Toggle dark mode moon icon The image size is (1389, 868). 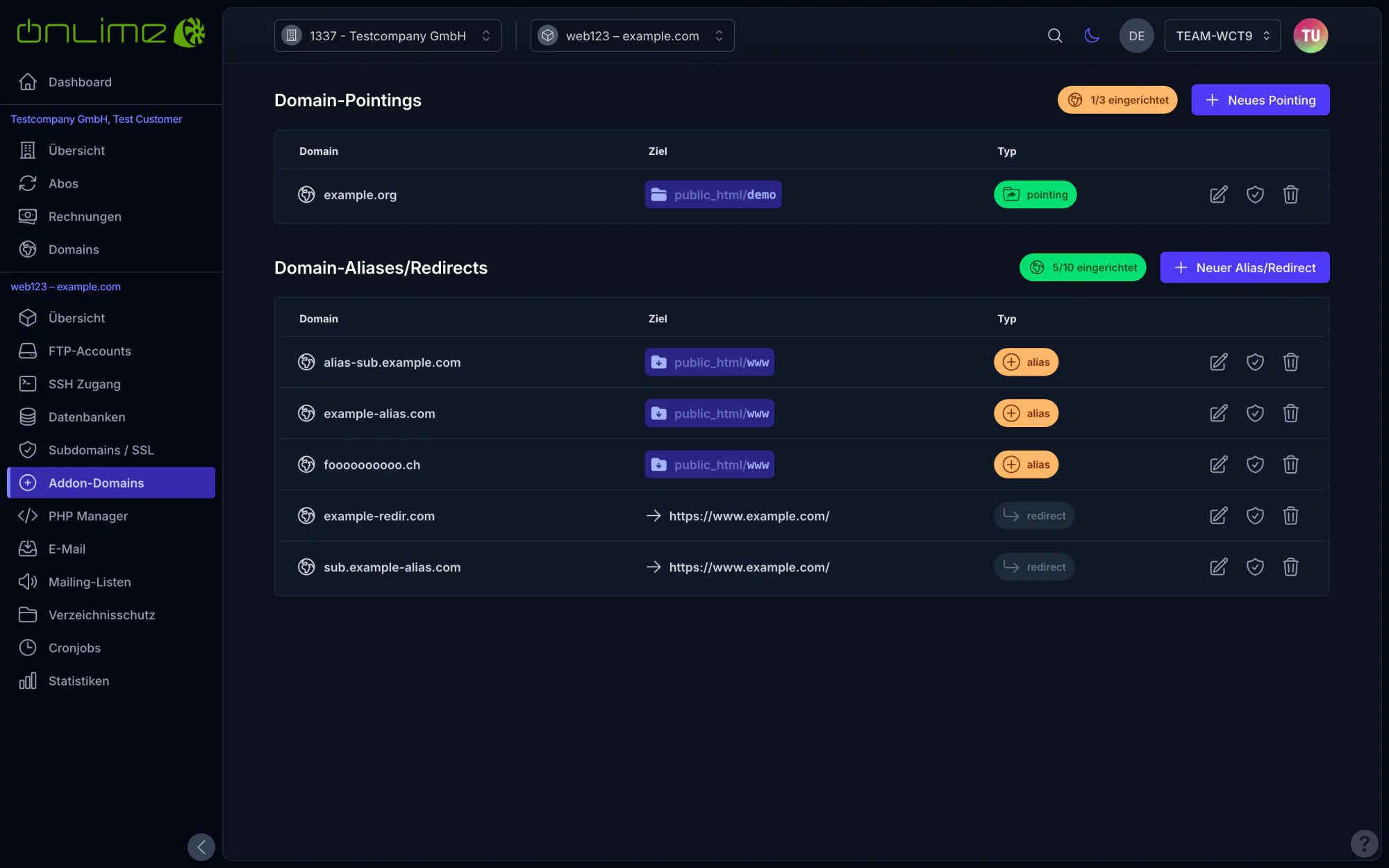click(1092, 35)
